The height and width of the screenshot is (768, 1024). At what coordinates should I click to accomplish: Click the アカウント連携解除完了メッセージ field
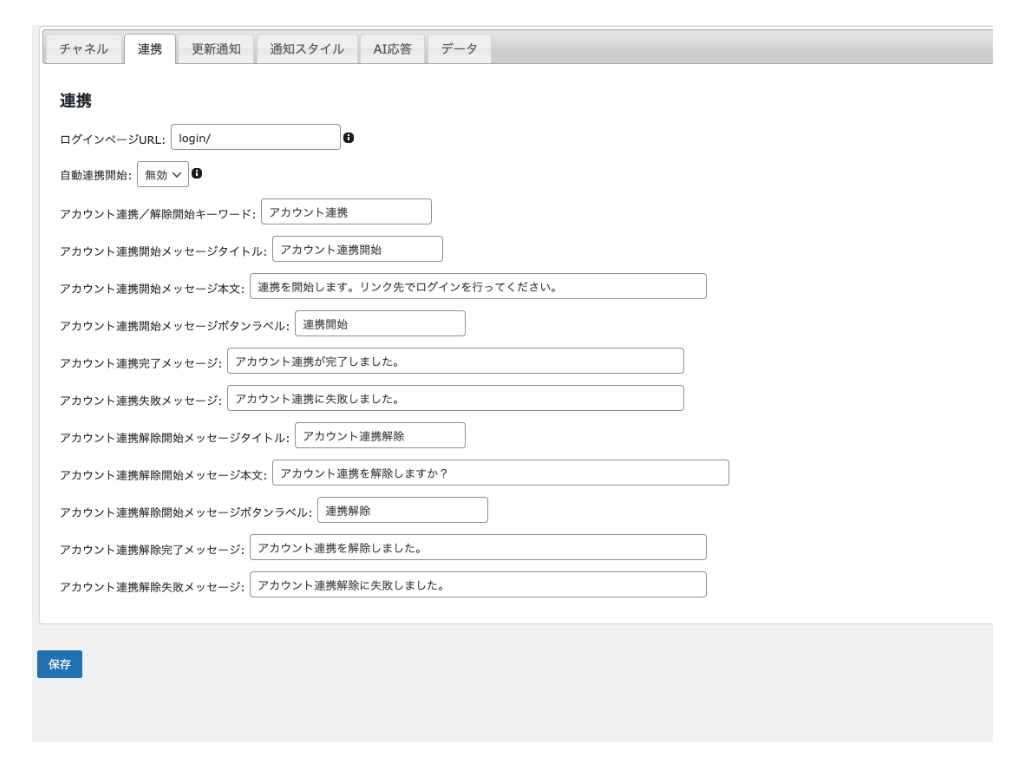click(x=478, y=547)
